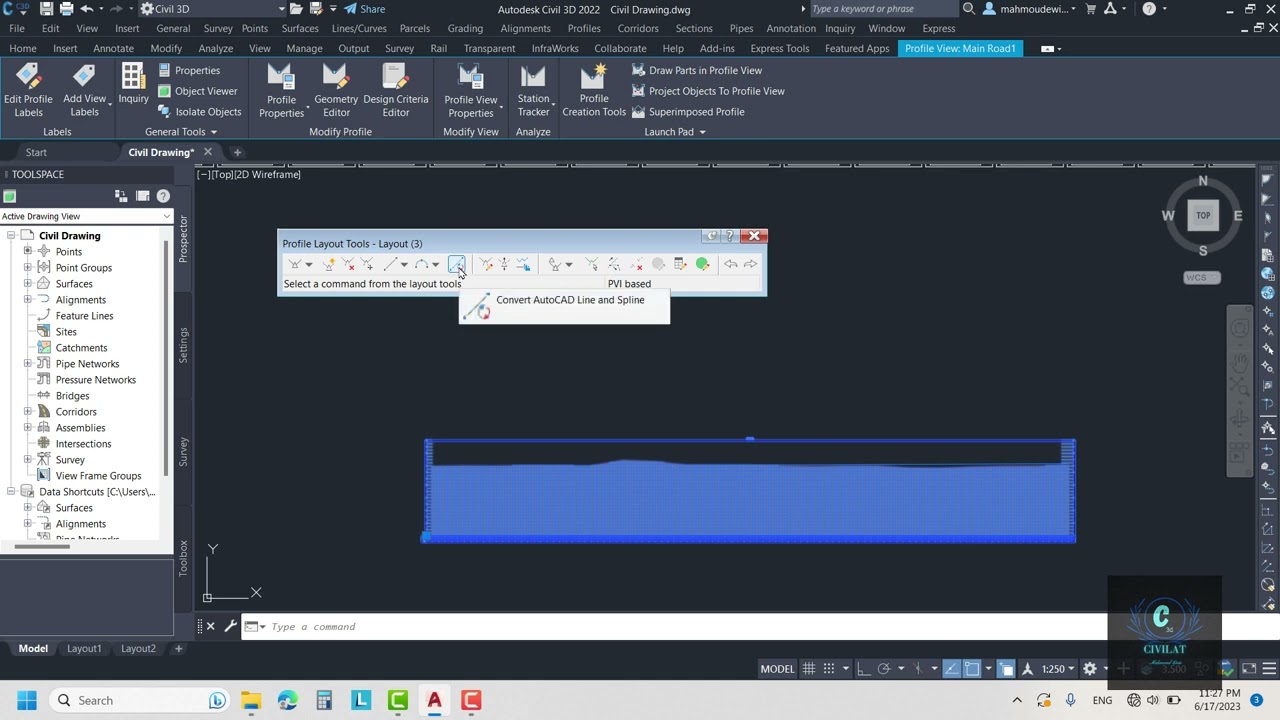Click the fixed tangent line tool

(x=391, y=264)
